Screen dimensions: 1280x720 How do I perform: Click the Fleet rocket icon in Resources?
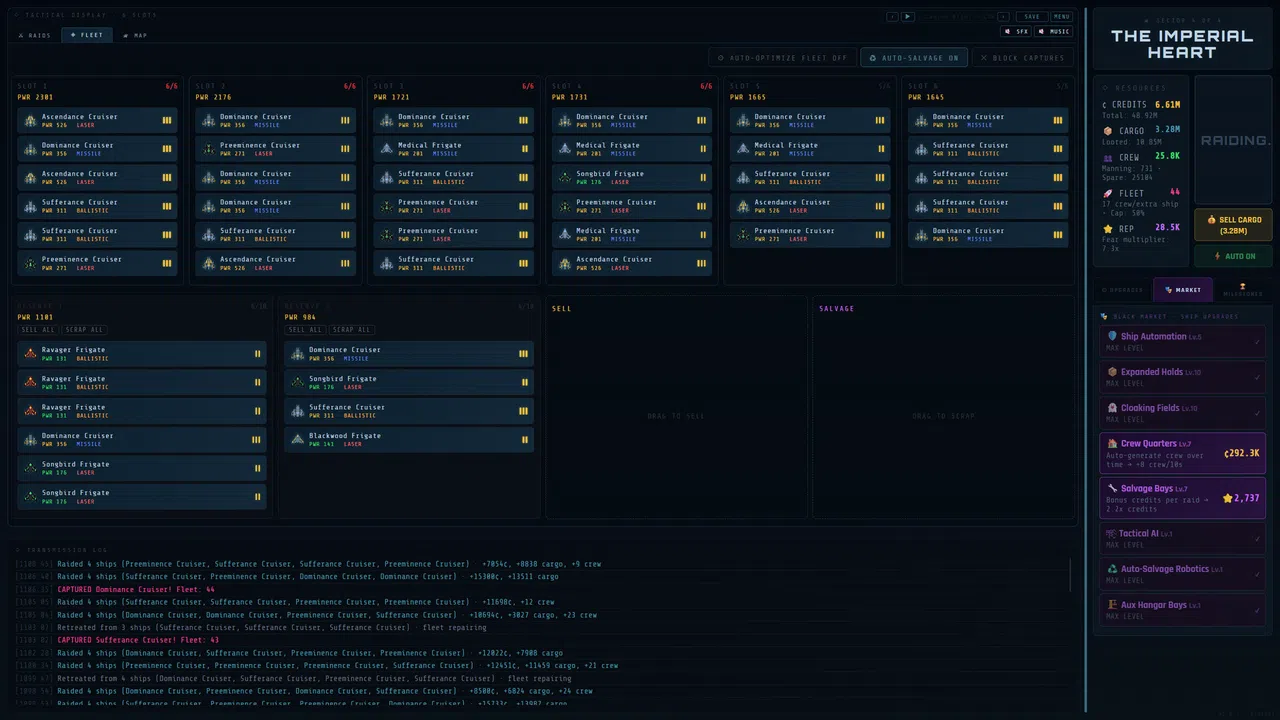pyautogui.click(x=1107, y=193)
